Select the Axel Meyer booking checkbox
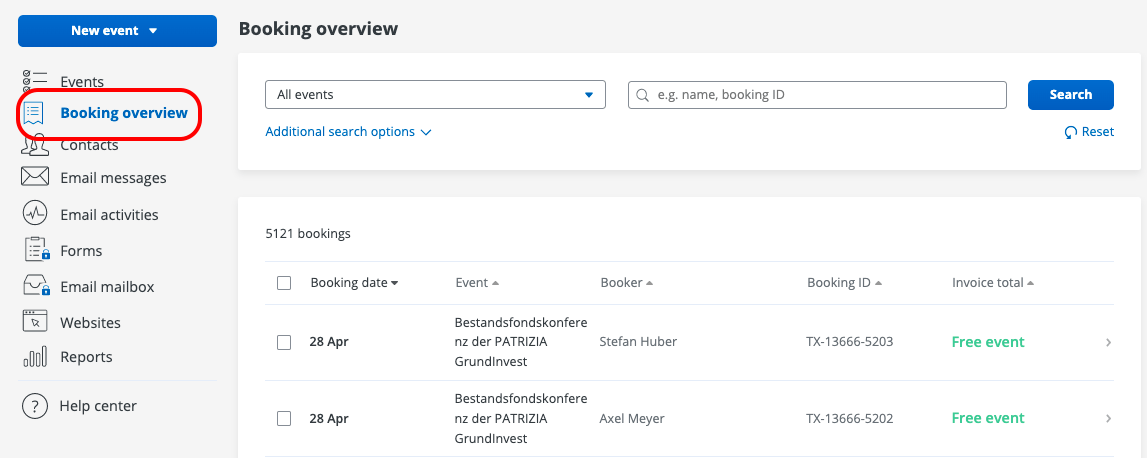This screenshot has width=1147, height=458. 284,418
